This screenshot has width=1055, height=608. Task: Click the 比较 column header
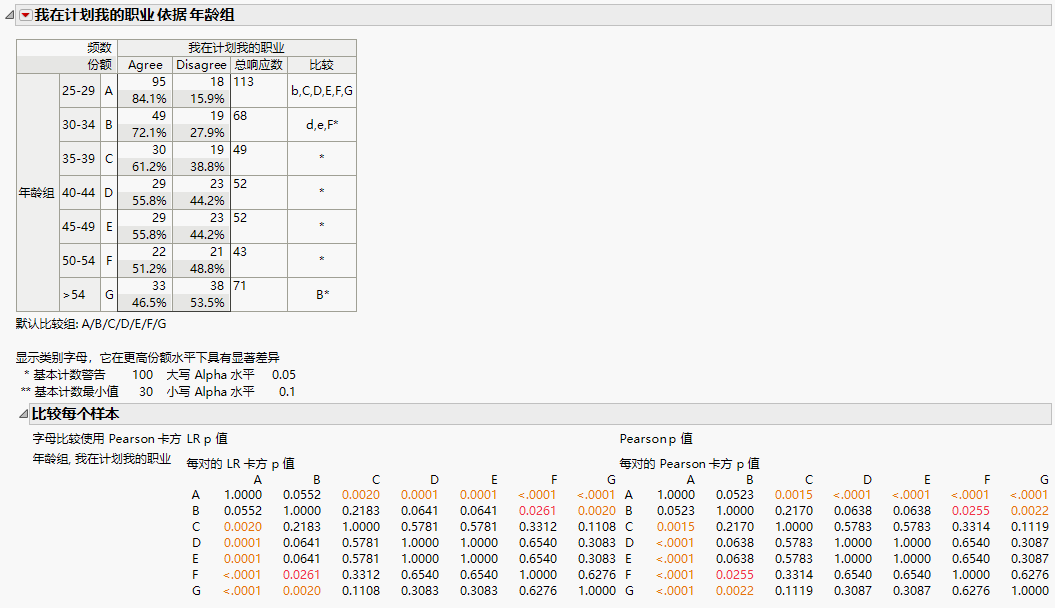tap(321, 64)
